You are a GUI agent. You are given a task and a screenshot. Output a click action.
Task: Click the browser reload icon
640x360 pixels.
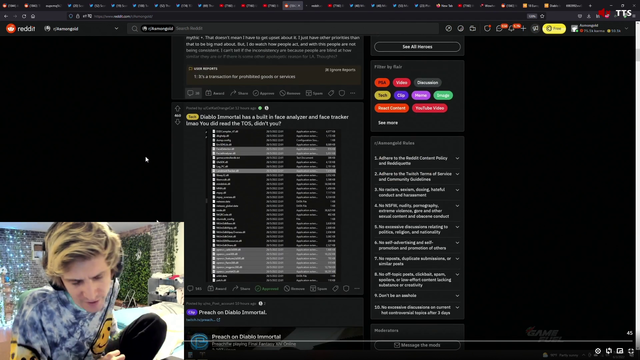tap(24, 16)
